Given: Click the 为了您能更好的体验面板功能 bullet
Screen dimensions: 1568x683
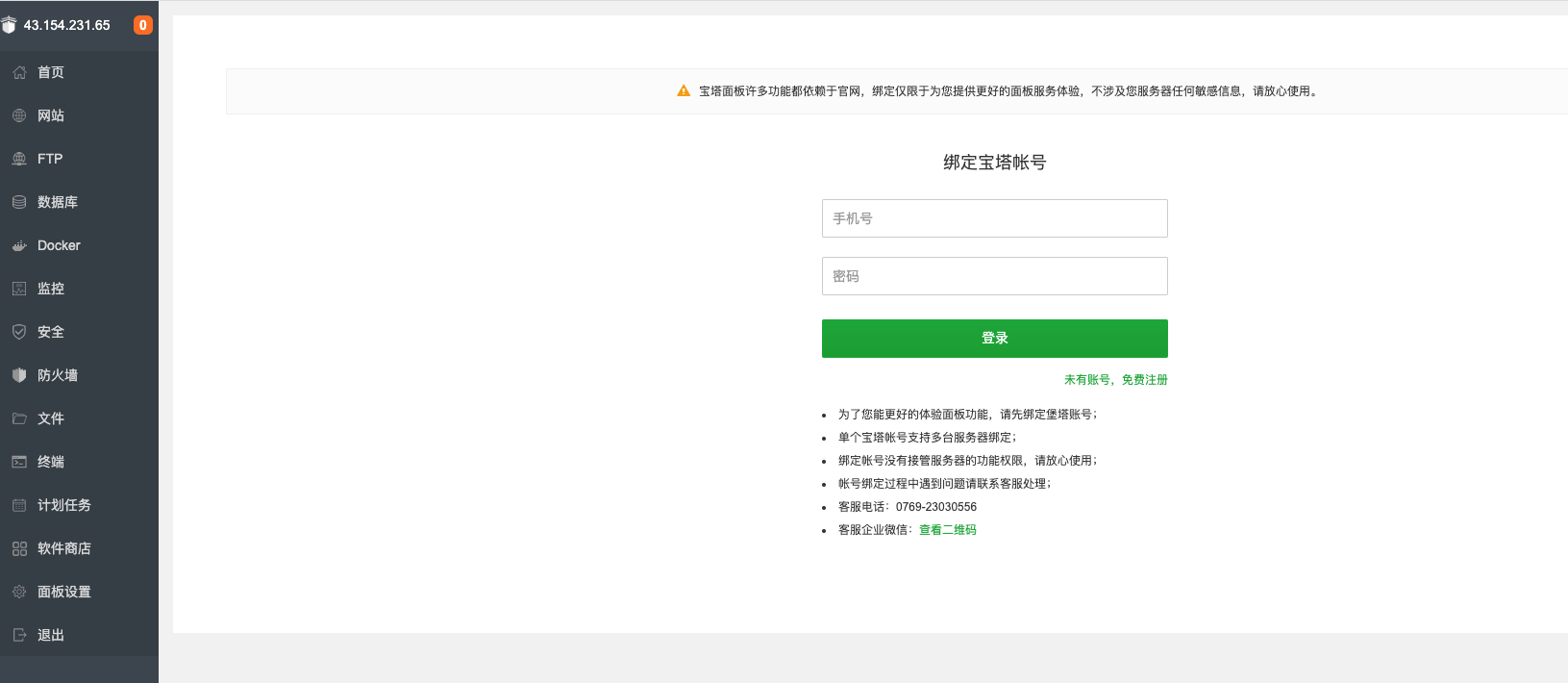Looking at the screenshot, I should pos(968,415).
